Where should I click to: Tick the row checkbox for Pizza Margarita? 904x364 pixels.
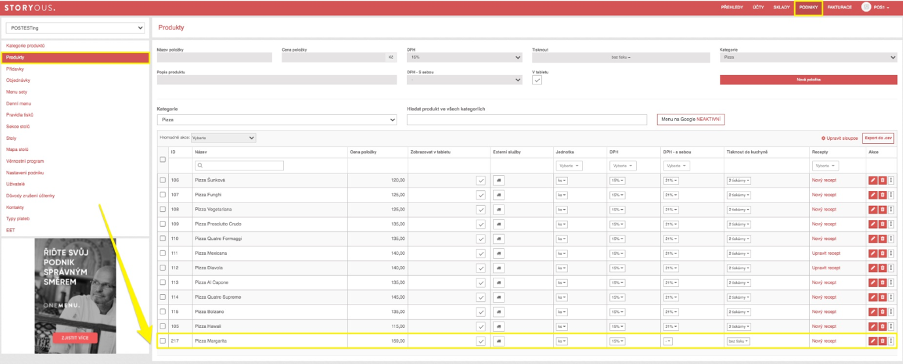[163, 341]
